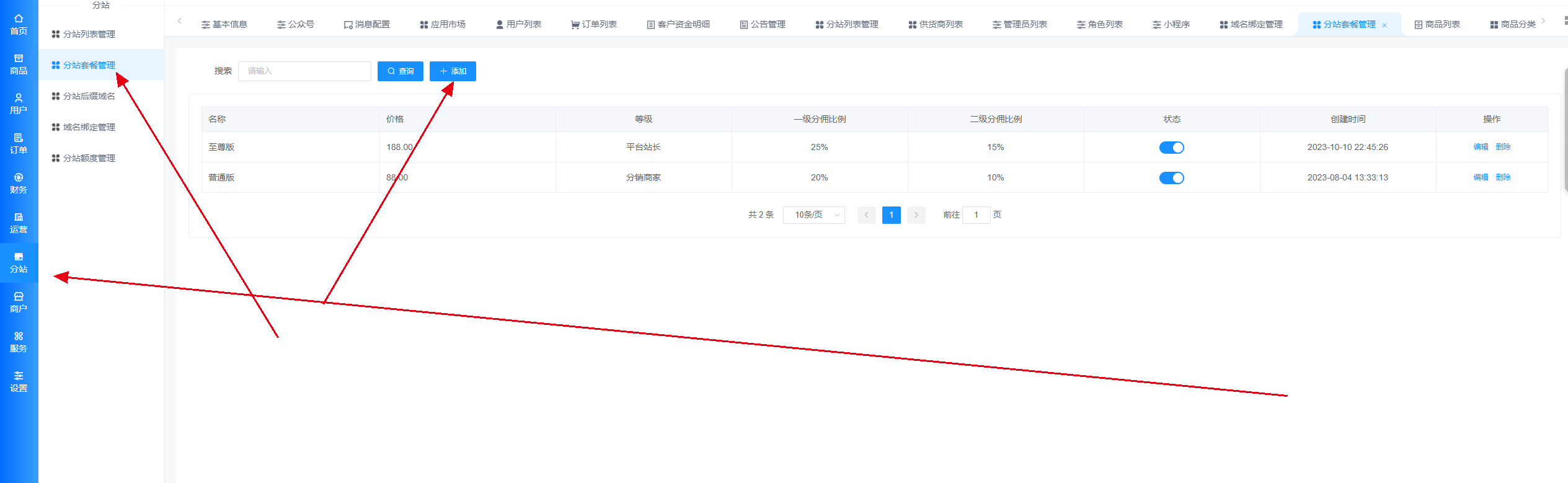Click the 二级分佣比例 column header

(x=996, y=119)
